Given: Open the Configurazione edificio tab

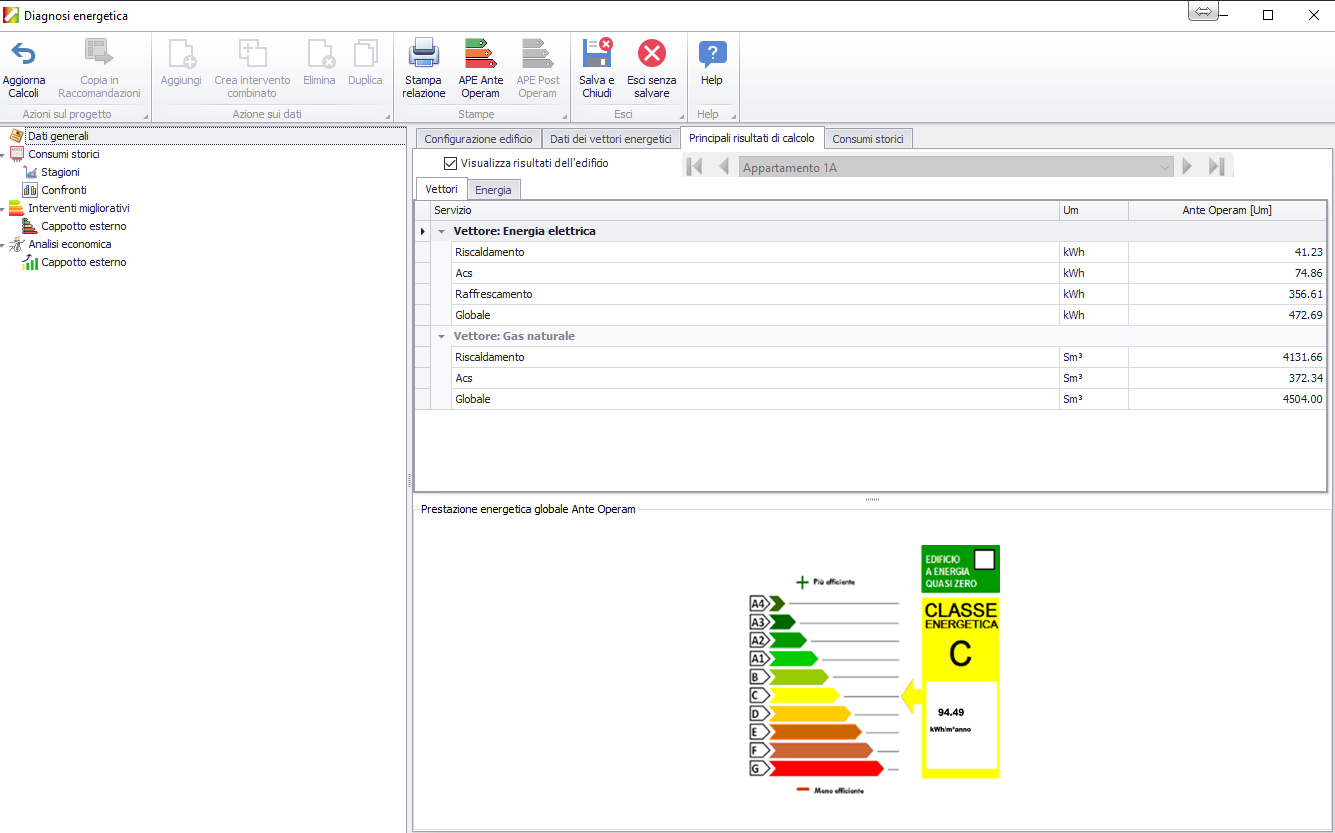Looking at the screenshot, I should point(478,139).
